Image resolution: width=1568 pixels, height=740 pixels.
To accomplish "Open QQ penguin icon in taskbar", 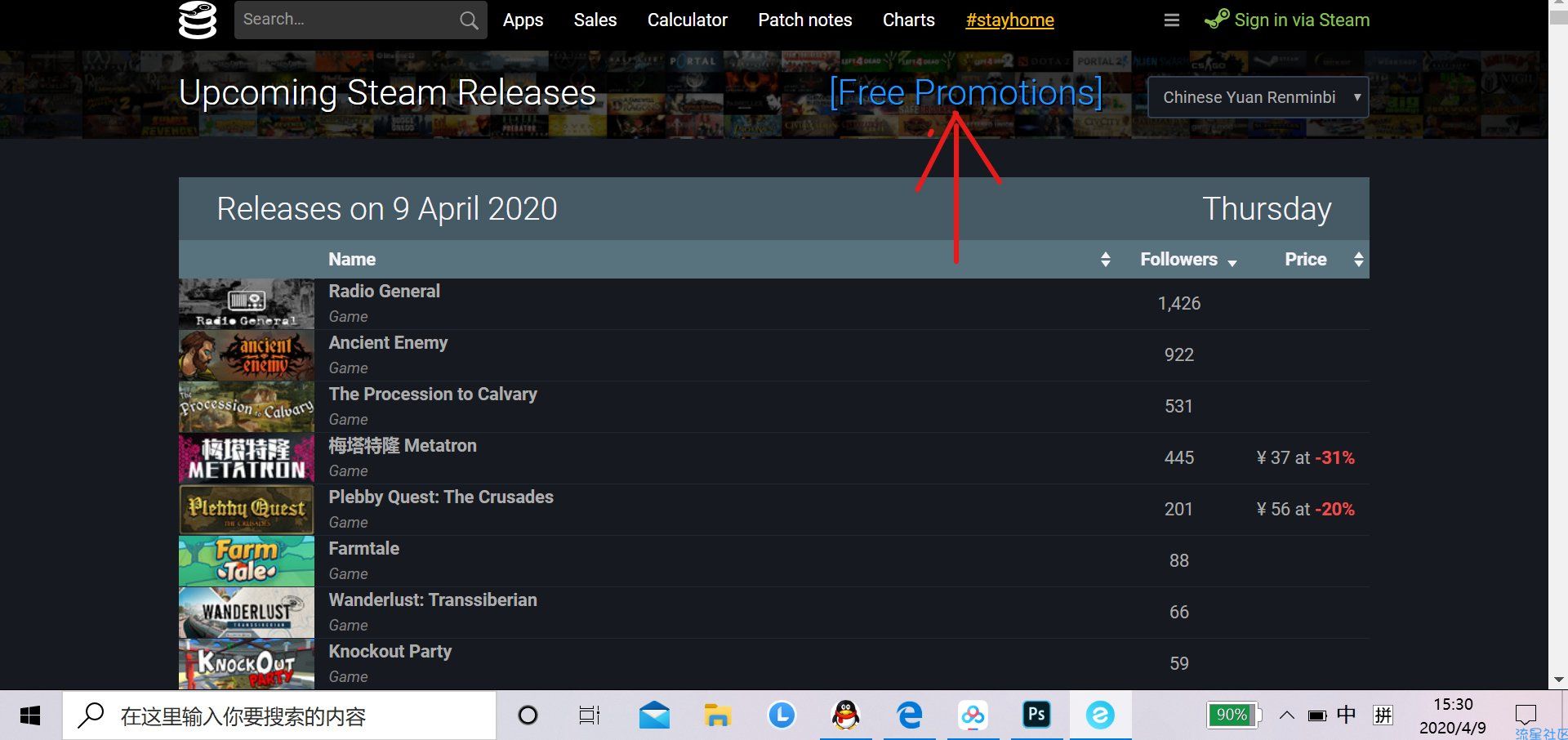I will point(846,716).
